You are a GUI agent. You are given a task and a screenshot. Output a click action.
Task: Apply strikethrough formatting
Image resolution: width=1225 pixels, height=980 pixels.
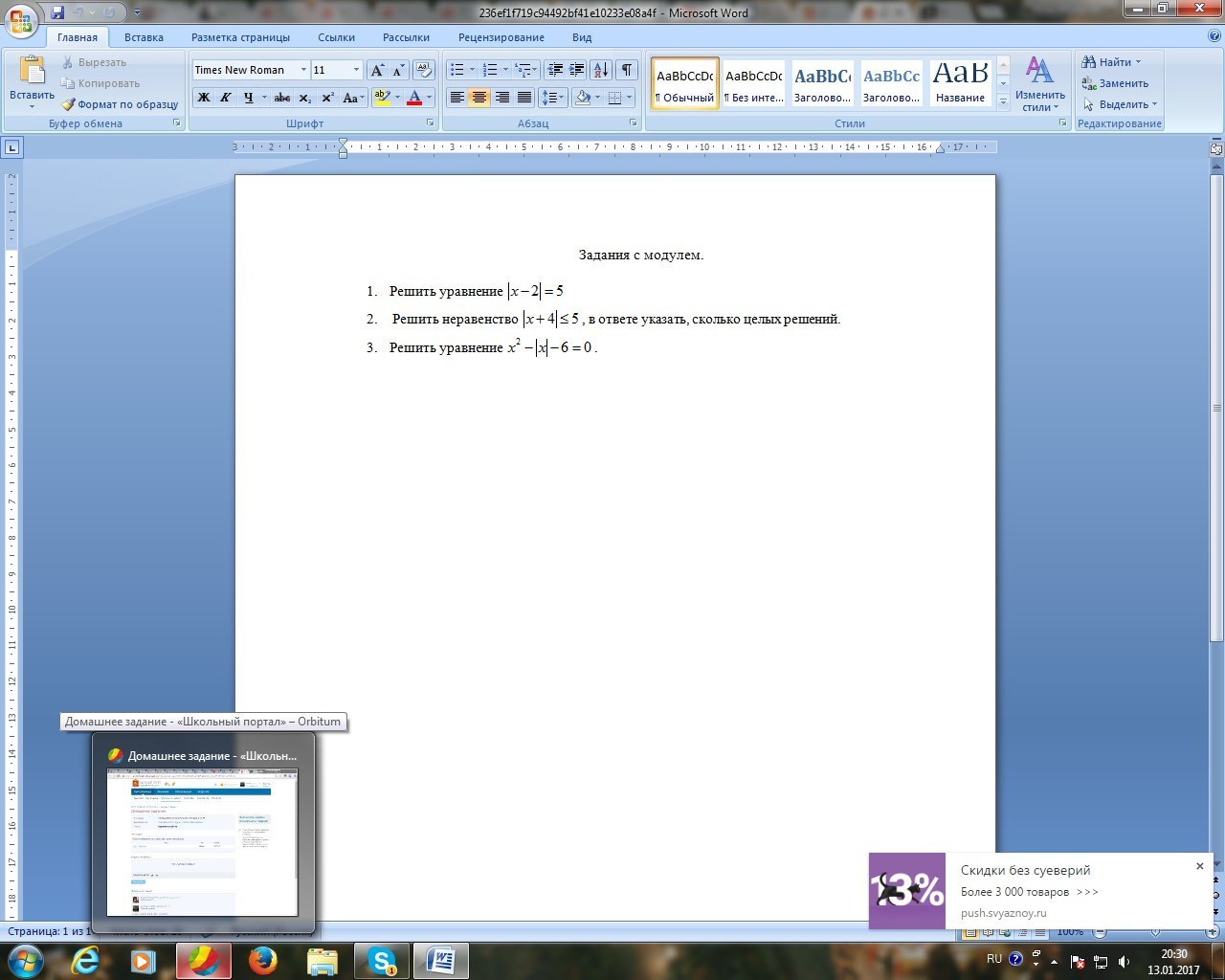[x=282, y=98]
